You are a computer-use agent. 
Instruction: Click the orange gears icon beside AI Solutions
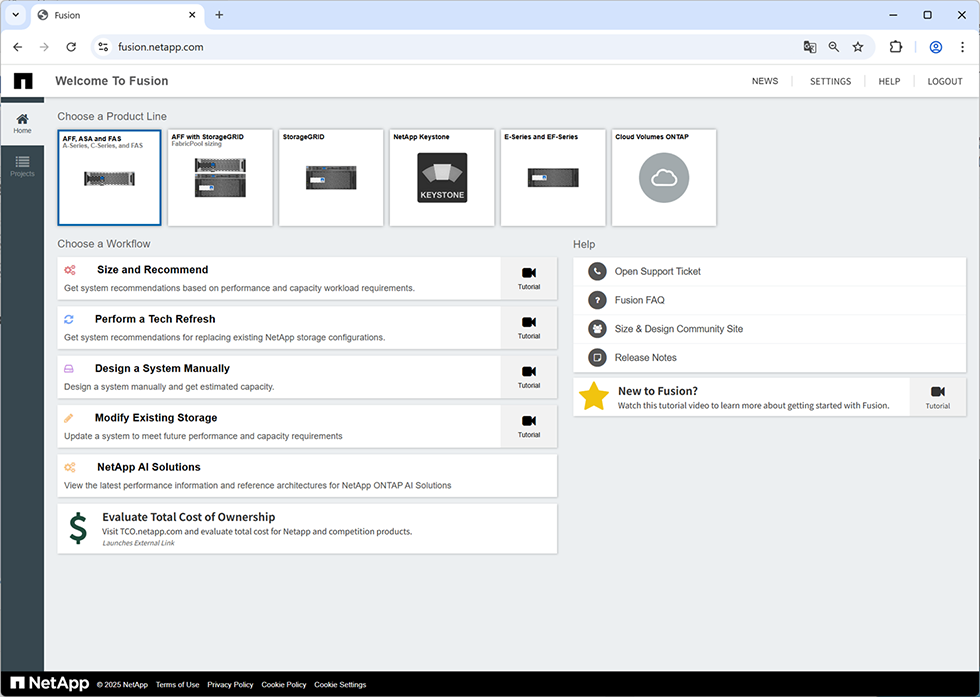(x=70, y=468)
